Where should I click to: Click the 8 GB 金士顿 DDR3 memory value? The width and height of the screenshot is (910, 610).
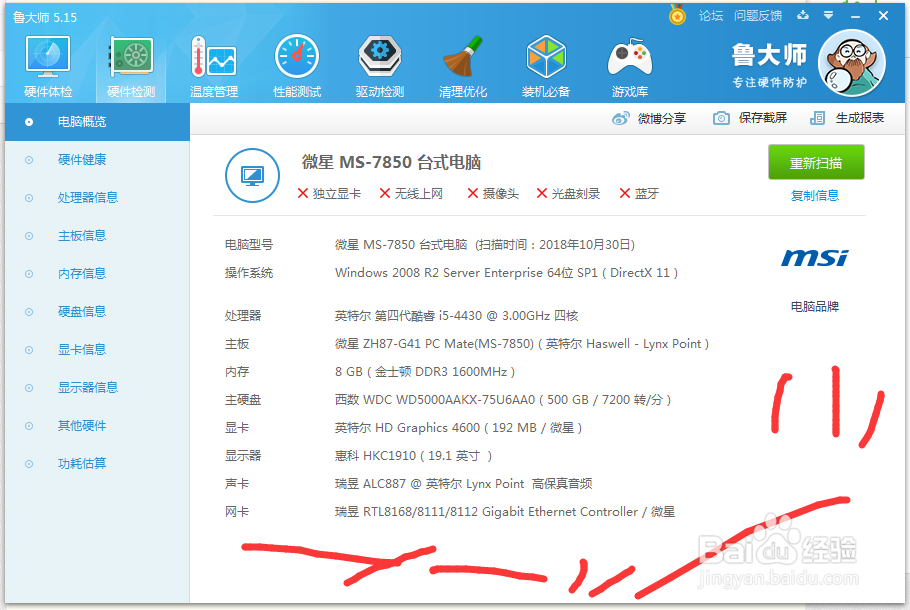pyautogui.click(x=425, y=372)
